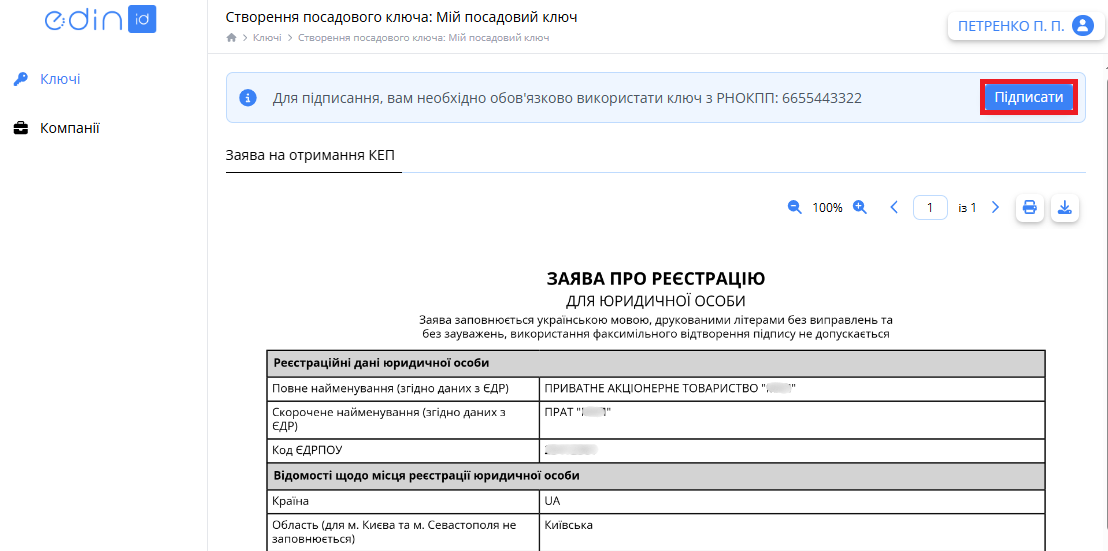This screenshot has height=551, width=1108.
Task: Click the briefcase icon beside Компанії
Action: (x=20, y=128)
